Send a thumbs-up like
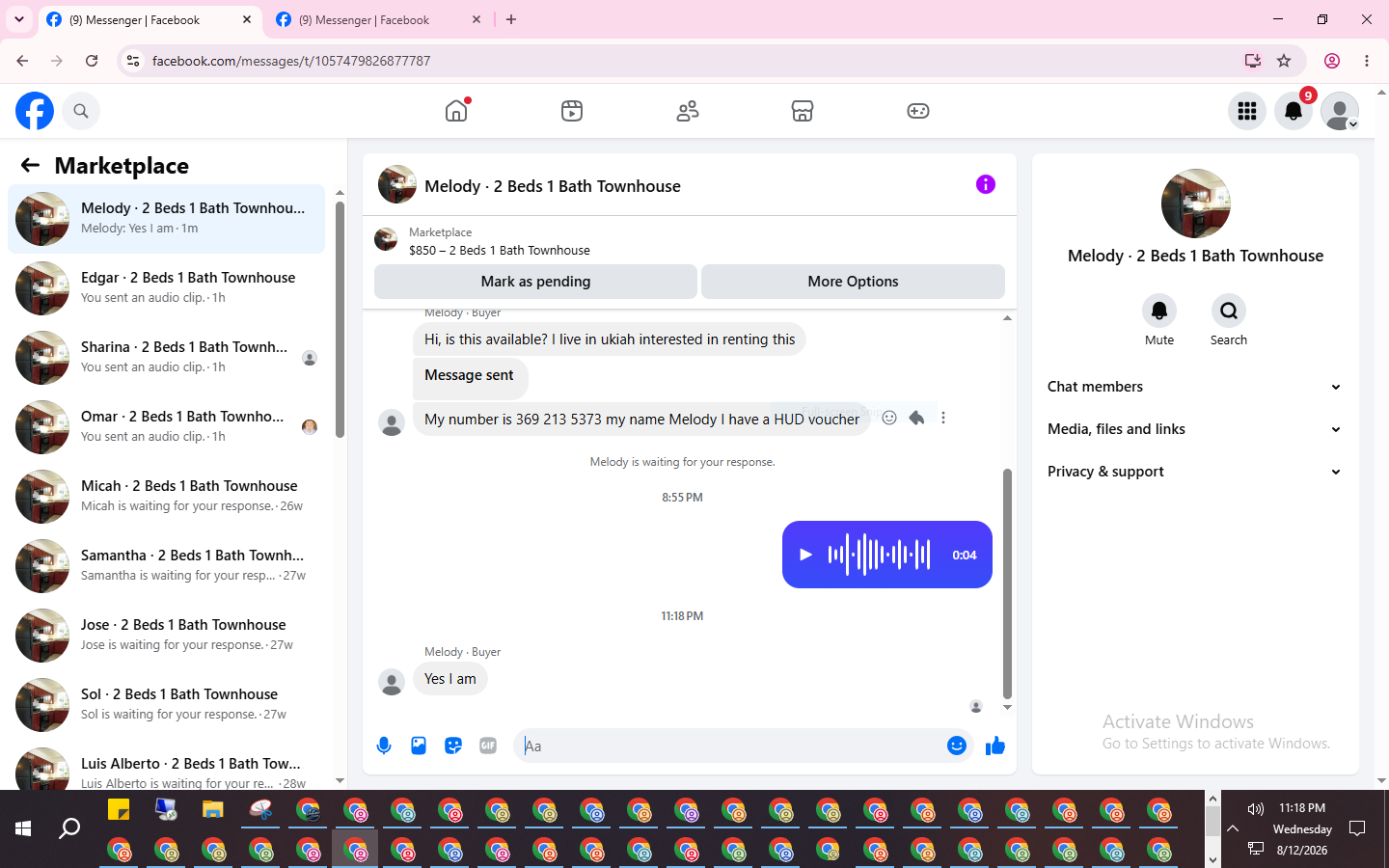The width and height of the screenshot is (1389, 868). click(x=995, y=746)
